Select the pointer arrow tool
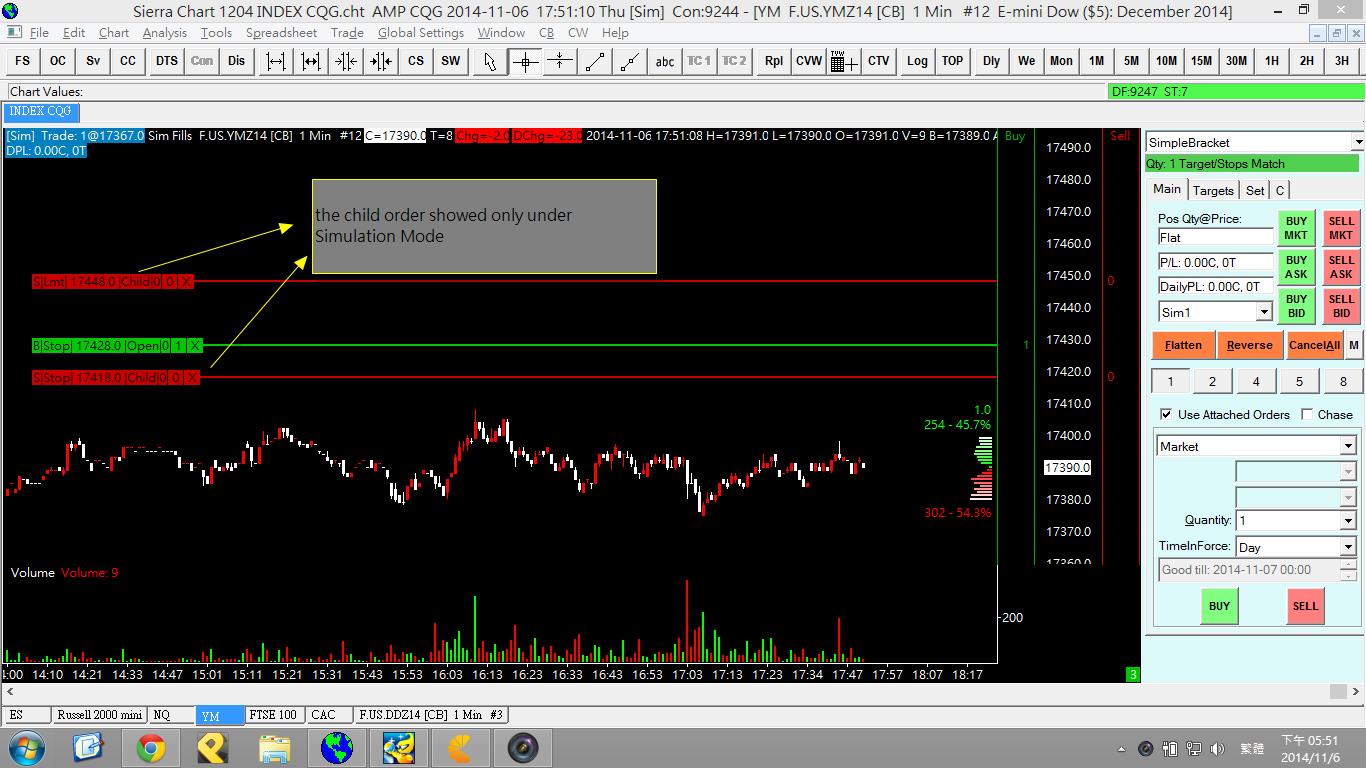The height and width of the screenshot is (768, 1366). (489, 61)
